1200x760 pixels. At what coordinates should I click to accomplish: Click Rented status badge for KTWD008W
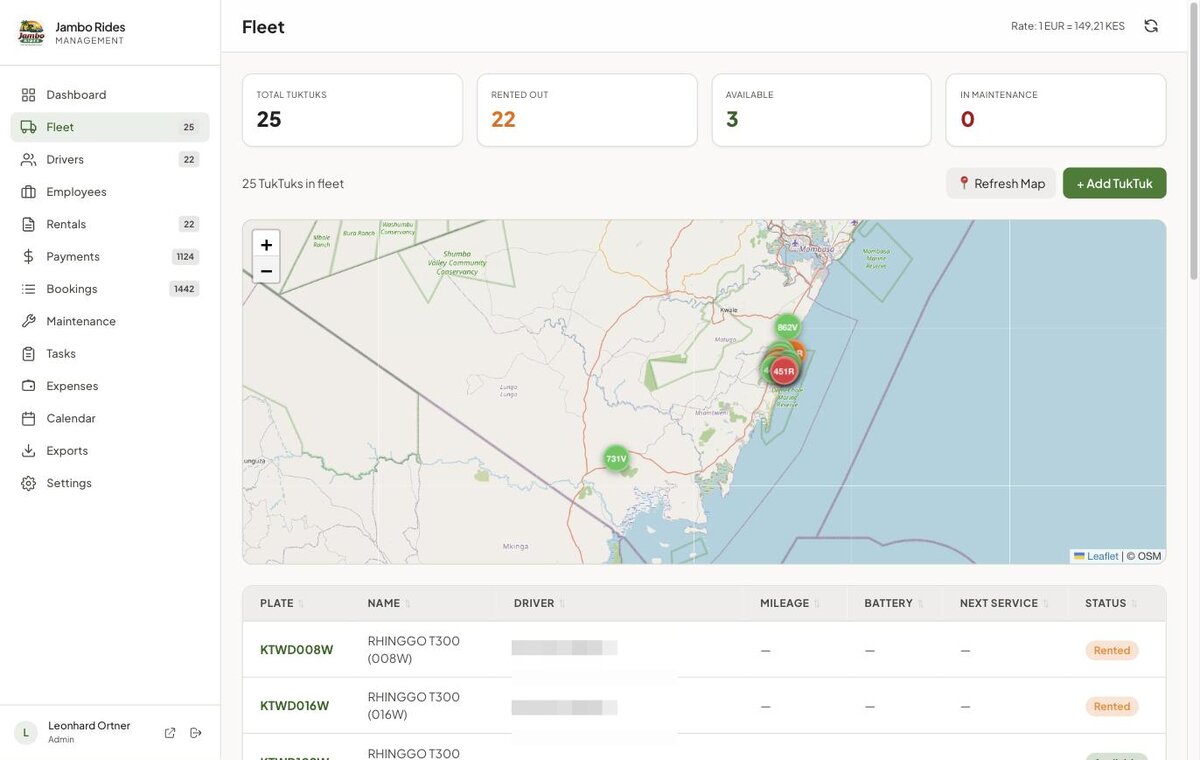1112,650
